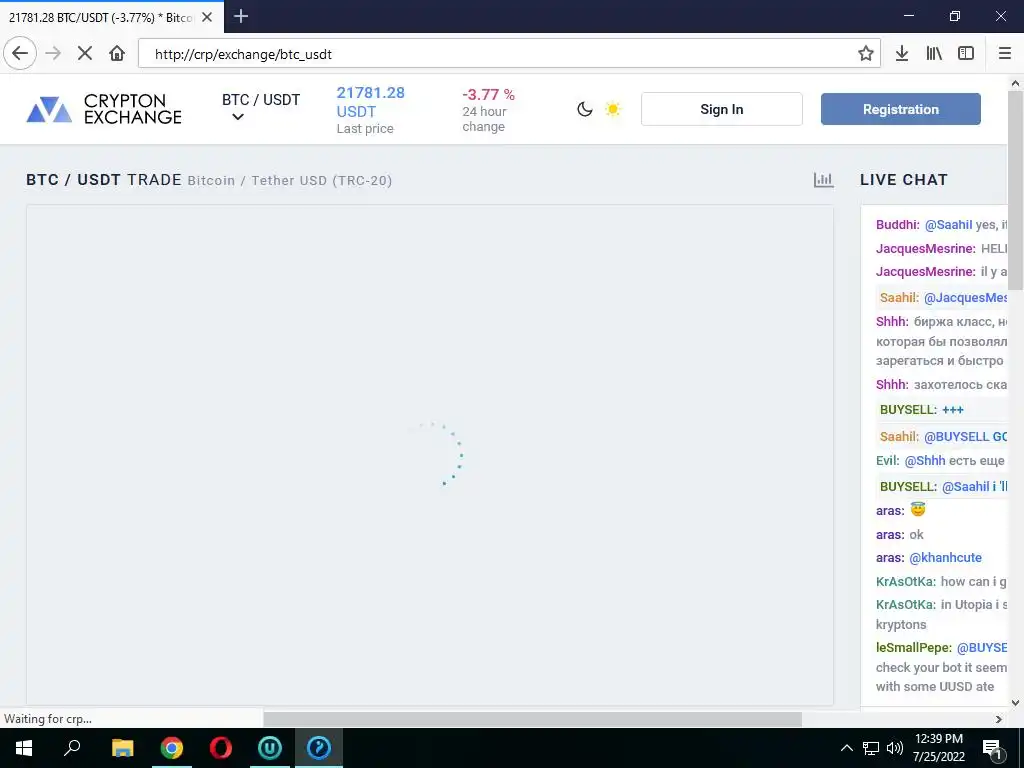Open the volume tray icon
This screenshot has width=1024, height=768.
pos(895,748)
